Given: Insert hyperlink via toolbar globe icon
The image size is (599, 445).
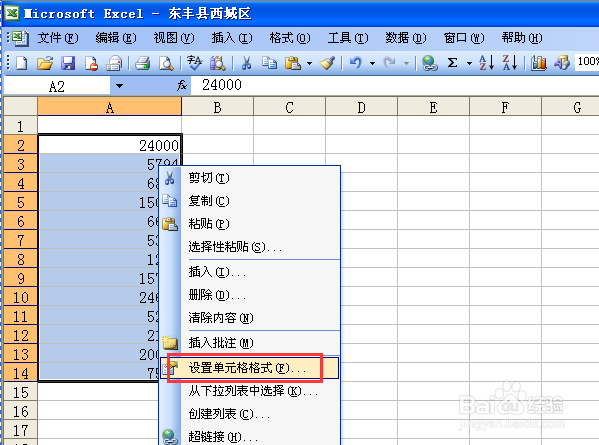Looking at the screenshot, I should point(429,63).
